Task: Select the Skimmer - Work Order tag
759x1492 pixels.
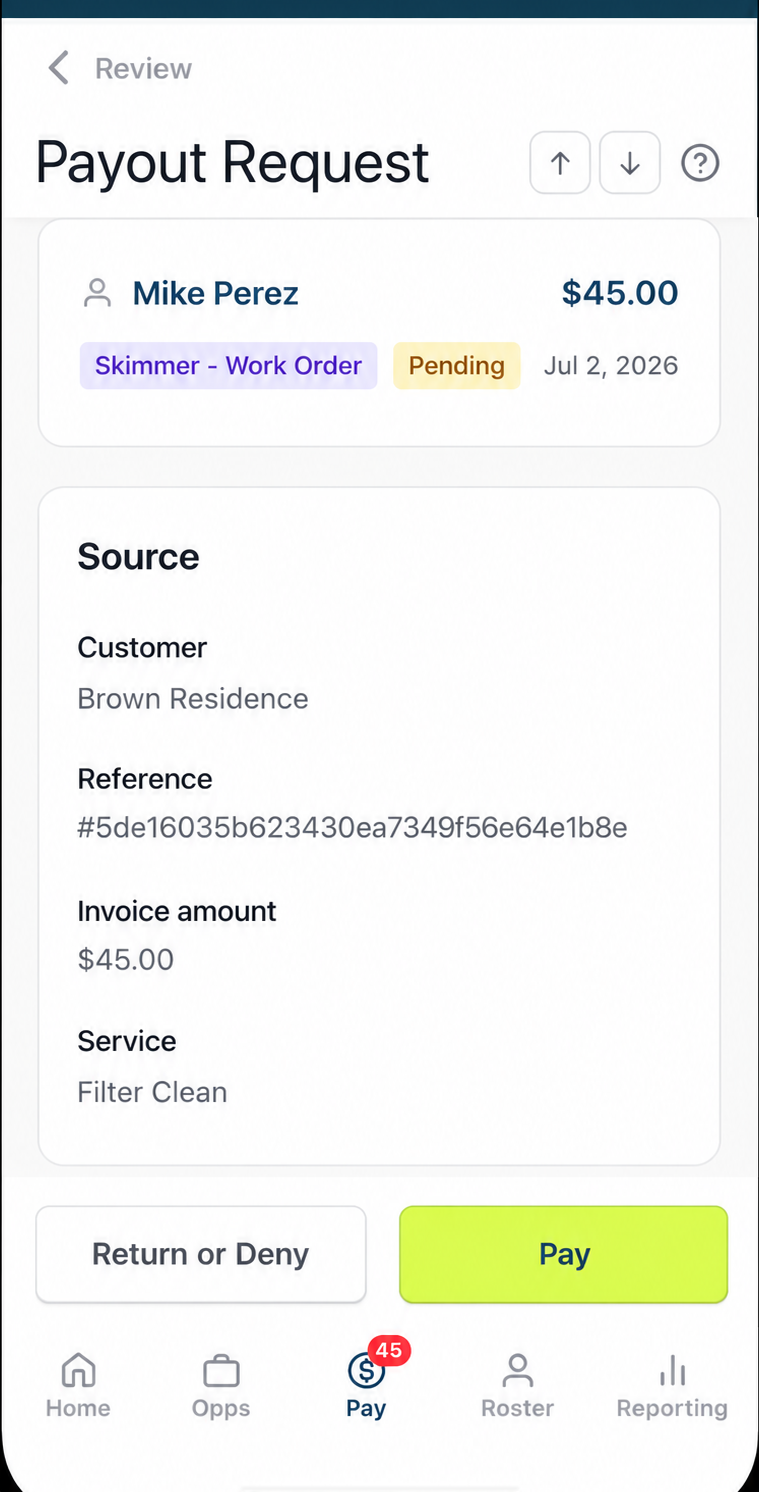Action: (x=229, y=365)
